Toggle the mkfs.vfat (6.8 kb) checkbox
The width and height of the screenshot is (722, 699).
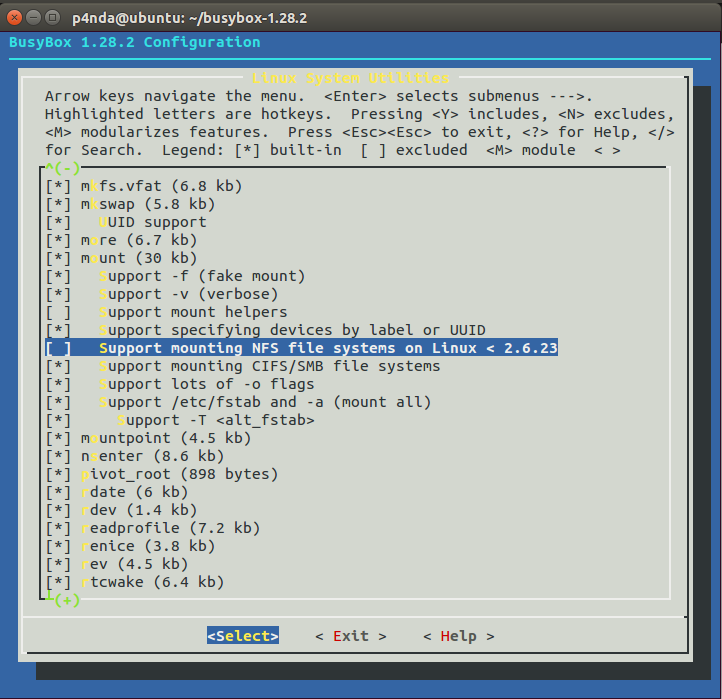[x=58, y=186]
